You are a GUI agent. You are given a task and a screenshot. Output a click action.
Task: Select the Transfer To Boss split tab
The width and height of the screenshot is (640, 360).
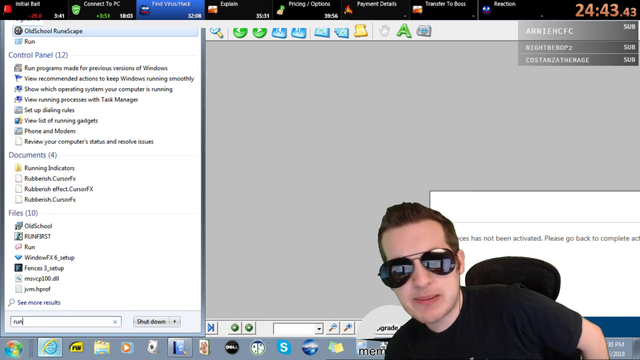click(x=443, y=10)
